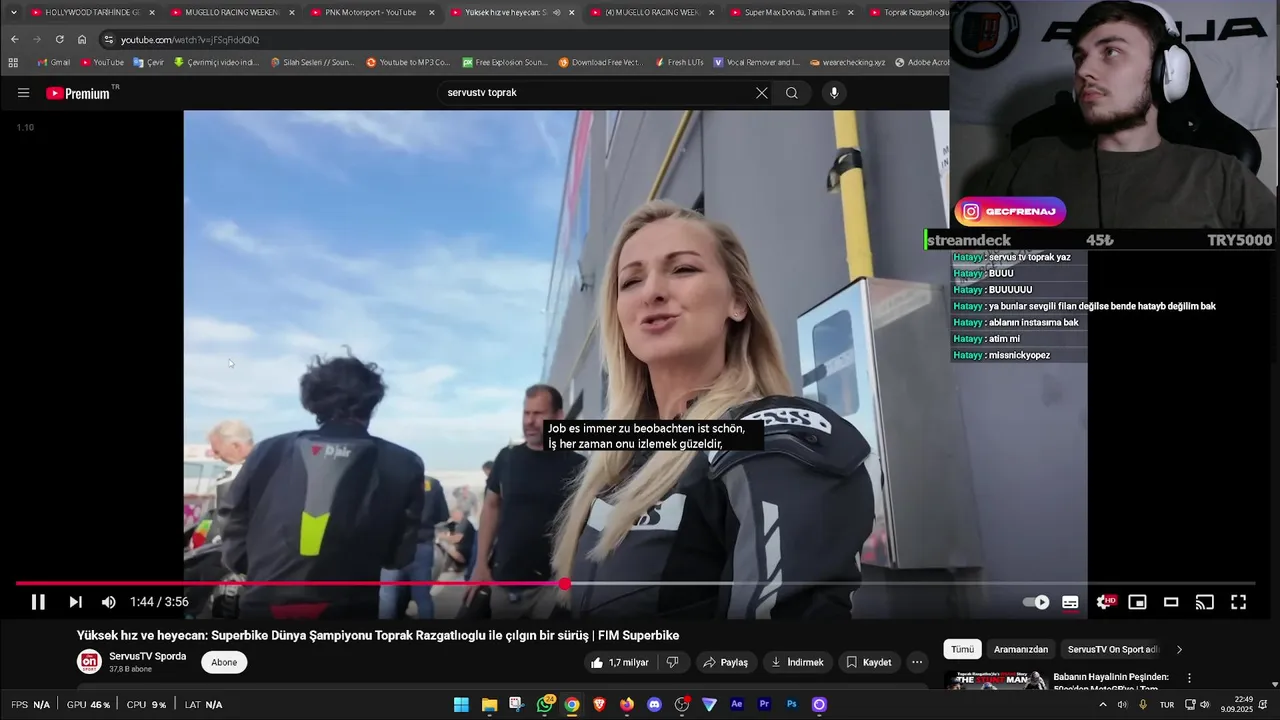Screen dimensions: 1280x720
Task: Like the video (1,7 milyar)
Action: point(620,662)
